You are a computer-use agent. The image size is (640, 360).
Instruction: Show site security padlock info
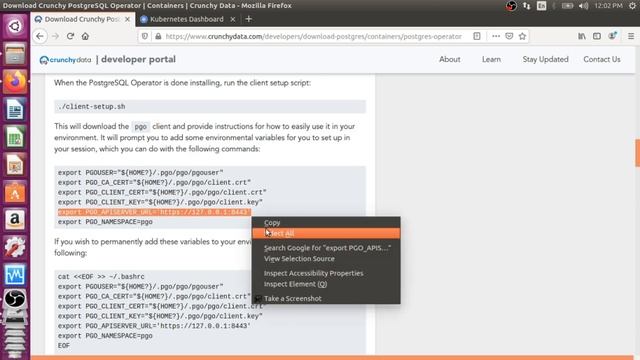(x=158, y=36)
